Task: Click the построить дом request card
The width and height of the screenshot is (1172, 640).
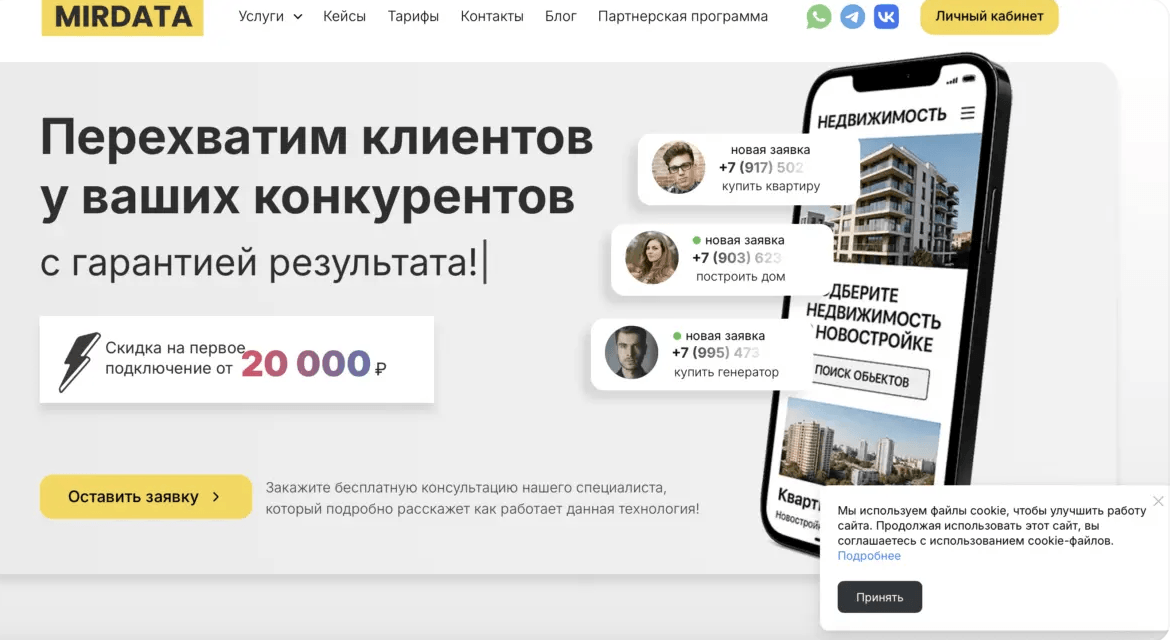Action: tap(721, 259)
